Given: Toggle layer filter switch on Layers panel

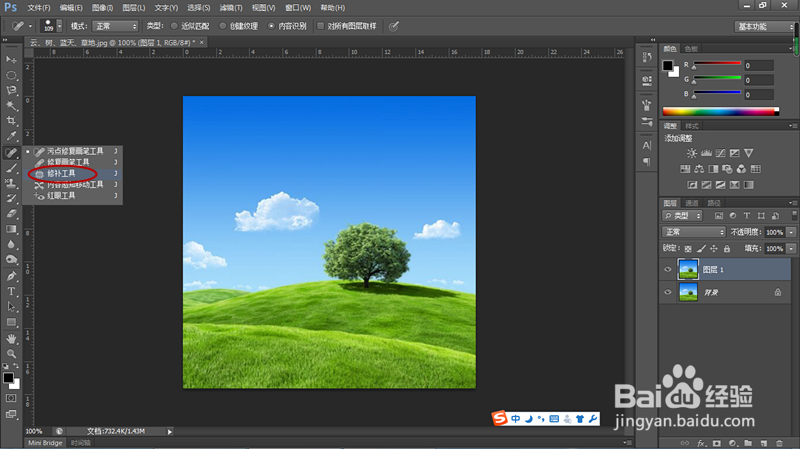Looking at the screenshot, I should tap(794, 216).
